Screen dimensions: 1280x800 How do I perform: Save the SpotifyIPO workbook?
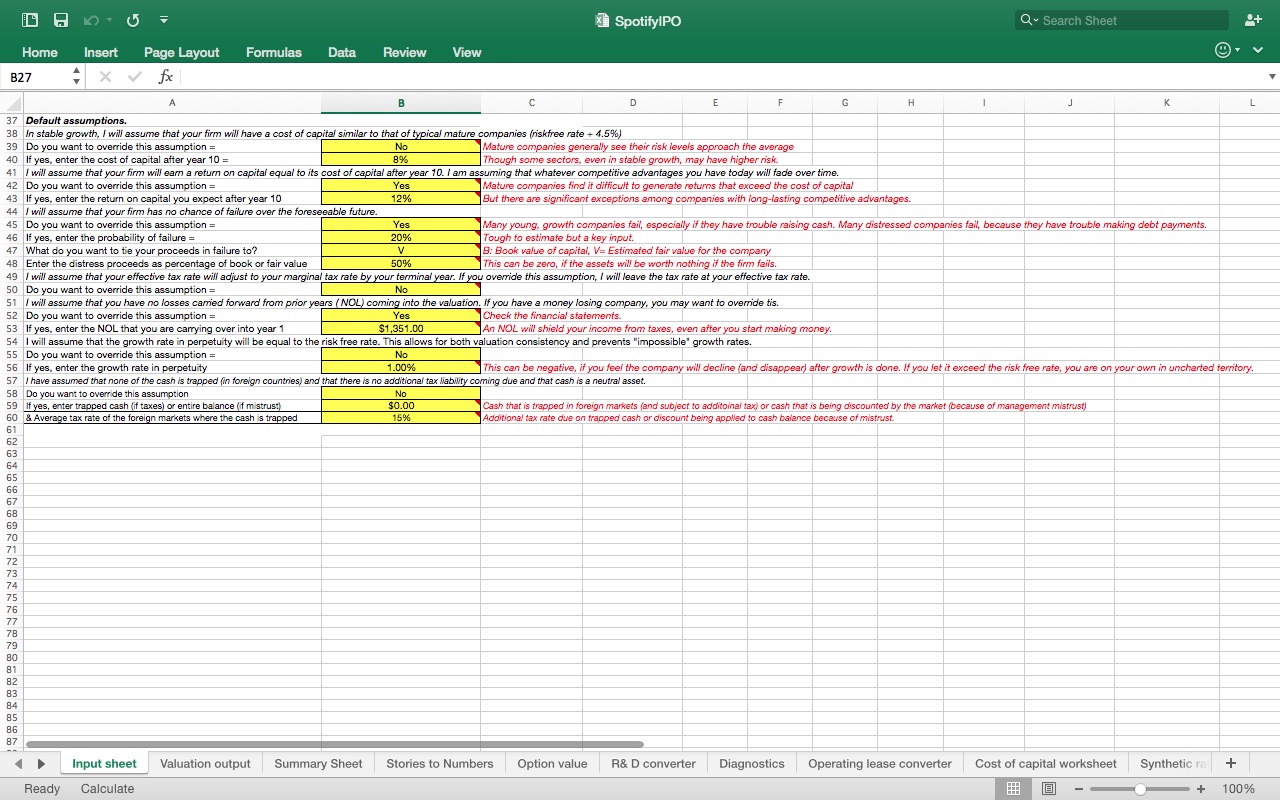tap(60, 19)
